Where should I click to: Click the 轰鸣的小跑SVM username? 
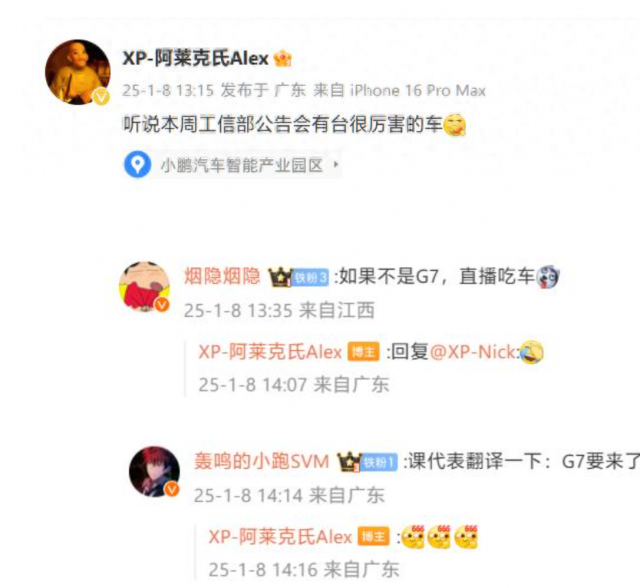[x=262, y=462]
